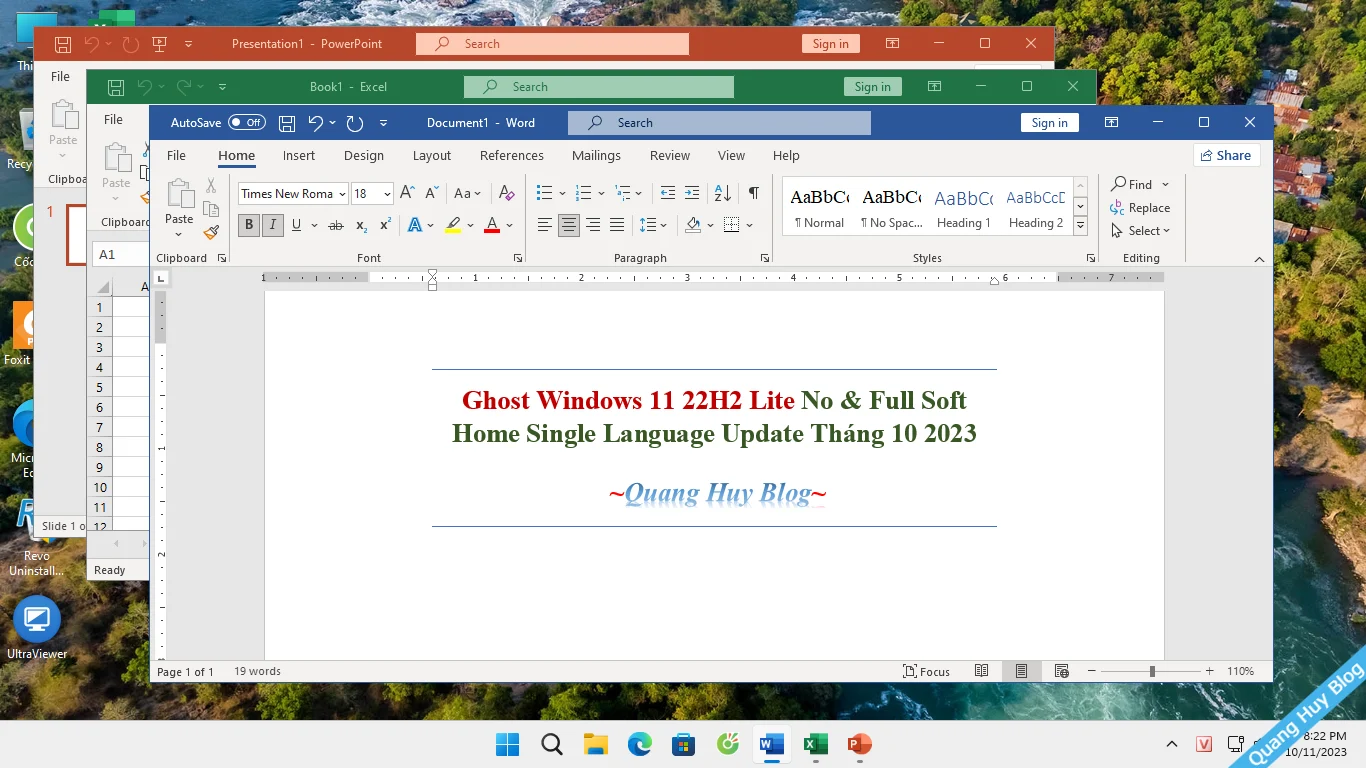Image resolution: width=1366 pixels, height=768 pixels.
Task: Save the Word document using the floppy icon
Action: pyautogui.click(x=287, y=123)
